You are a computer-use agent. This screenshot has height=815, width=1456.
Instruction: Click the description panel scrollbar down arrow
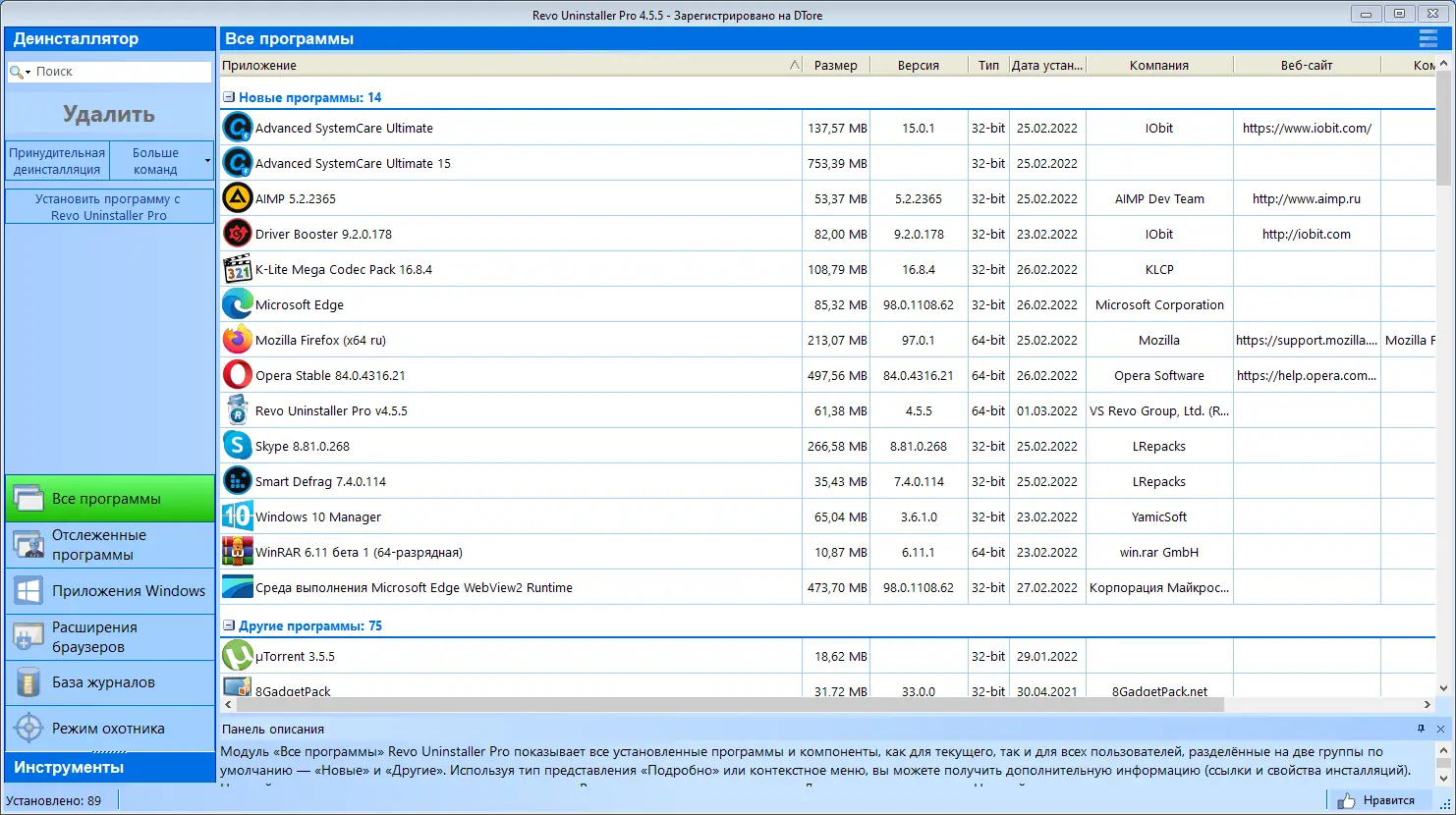click(x=1443, y=777)
